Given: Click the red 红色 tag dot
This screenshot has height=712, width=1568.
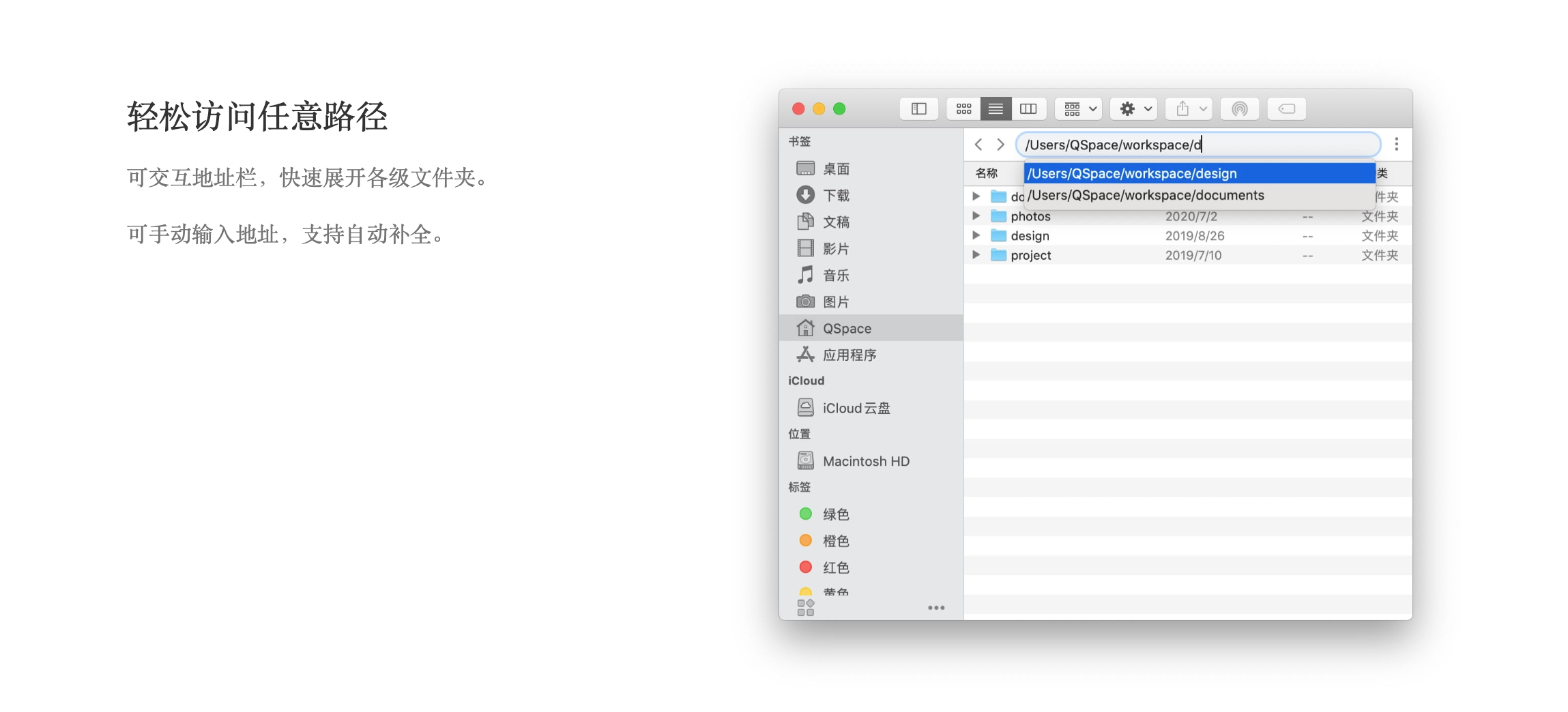Looking at the screenshot, I should pyautogui.click(x=806, y=567).
